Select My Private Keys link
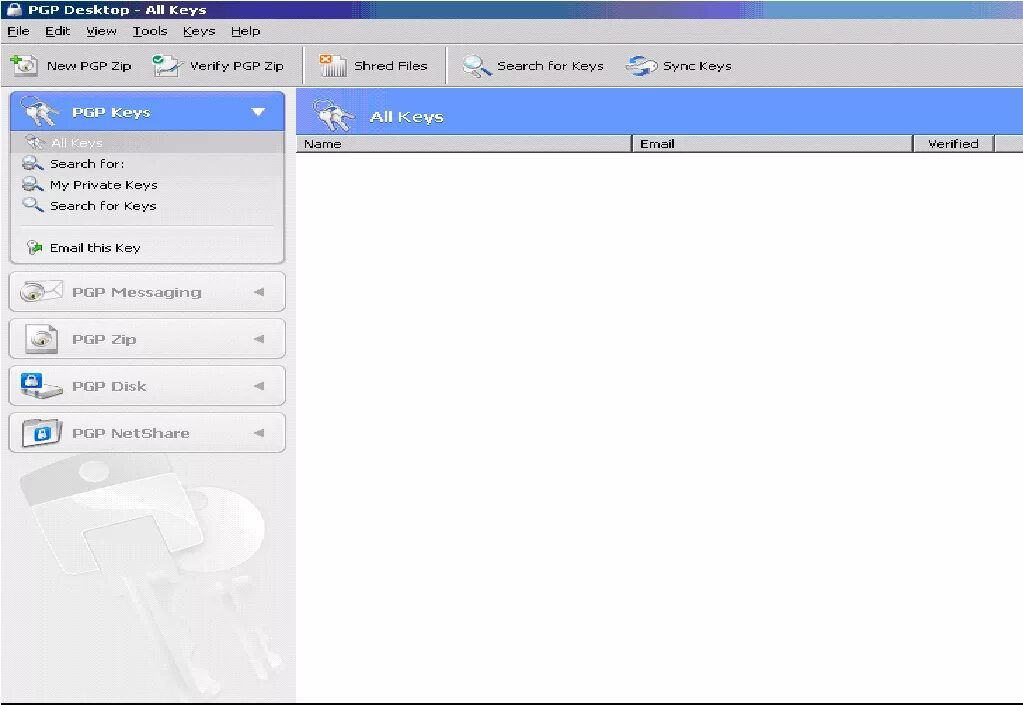The width and height of the screenshot is (1023, 705). pos(104,185)
